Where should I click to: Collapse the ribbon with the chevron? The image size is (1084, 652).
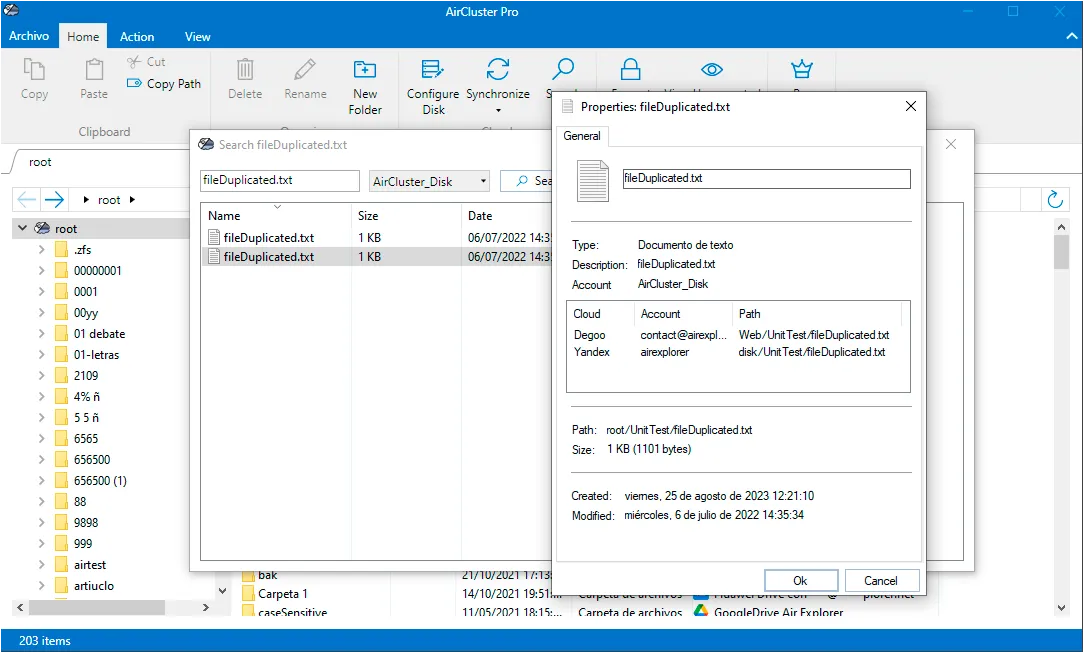[x=1072, y=37]
